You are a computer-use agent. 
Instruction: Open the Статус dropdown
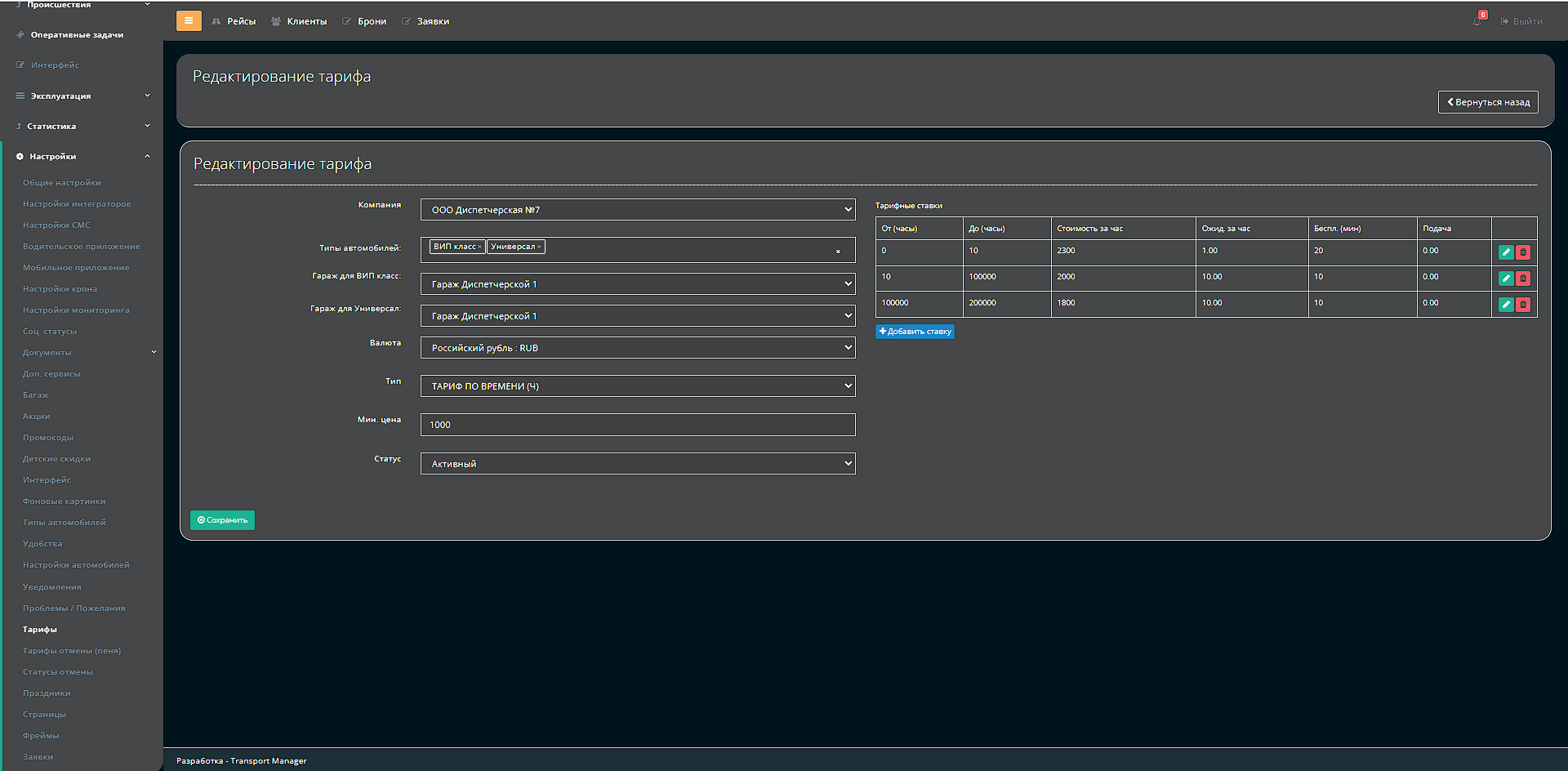(x=638, y=464)
